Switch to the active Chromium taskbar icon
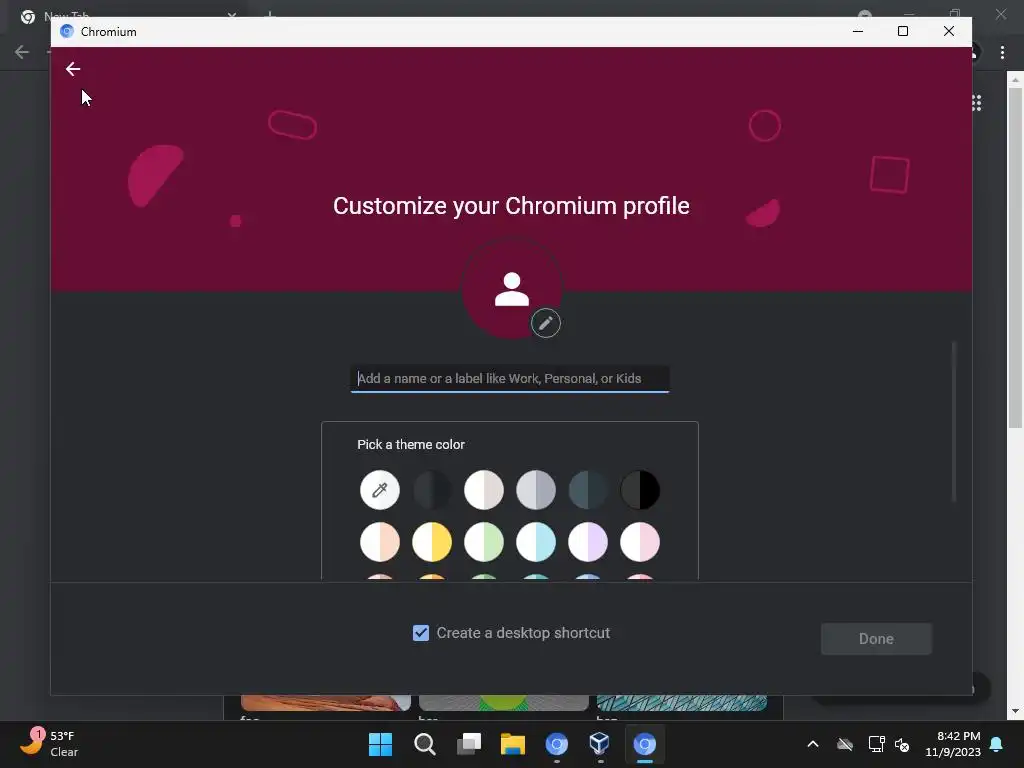This screenshot has width=1024, height=768. [644, 744]
